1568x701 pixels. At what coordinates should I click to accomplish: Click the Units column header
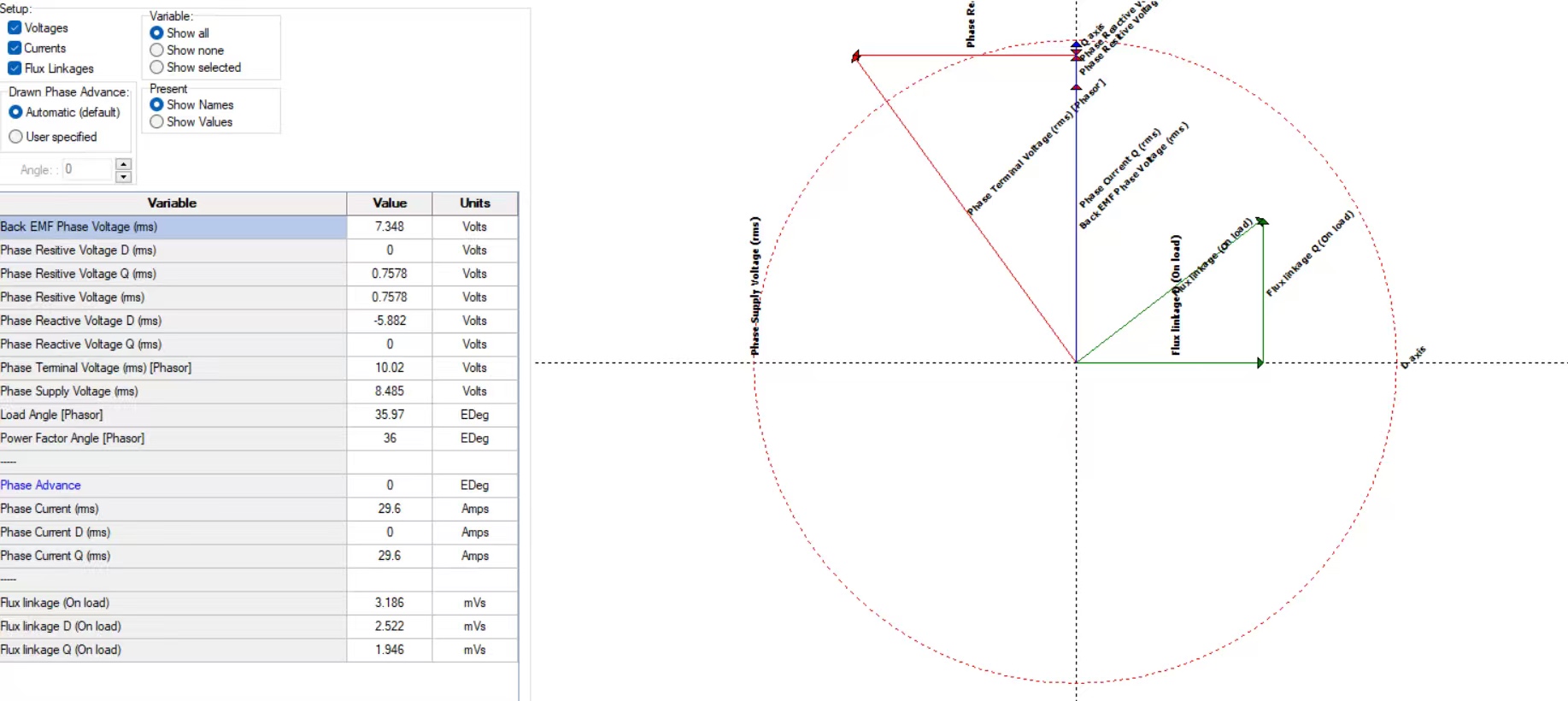pos(474,203)
